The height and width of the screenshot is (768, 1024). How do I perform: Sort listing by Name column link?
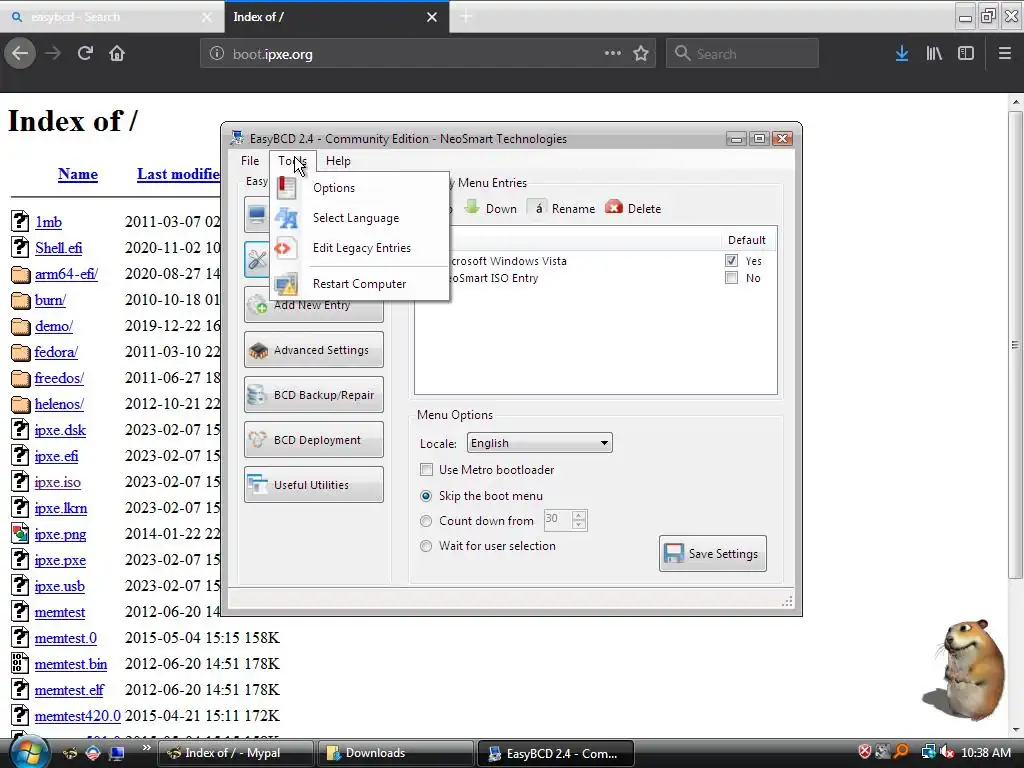78,174
